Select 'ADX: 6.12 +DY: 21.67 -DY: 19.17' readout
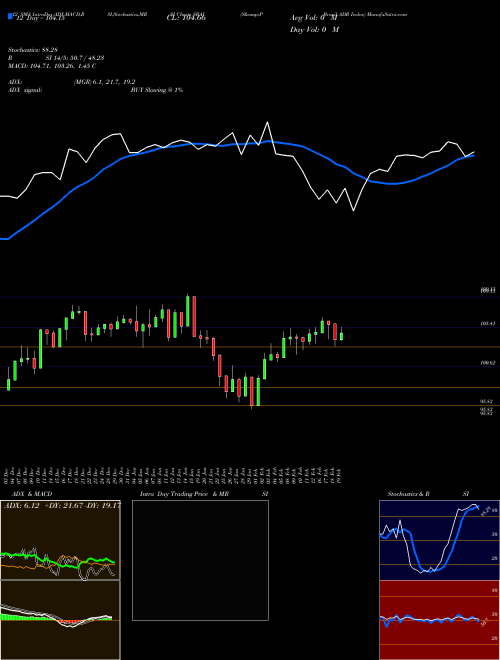The width and height of the screenshot is (500, 660). click(61, 506)
